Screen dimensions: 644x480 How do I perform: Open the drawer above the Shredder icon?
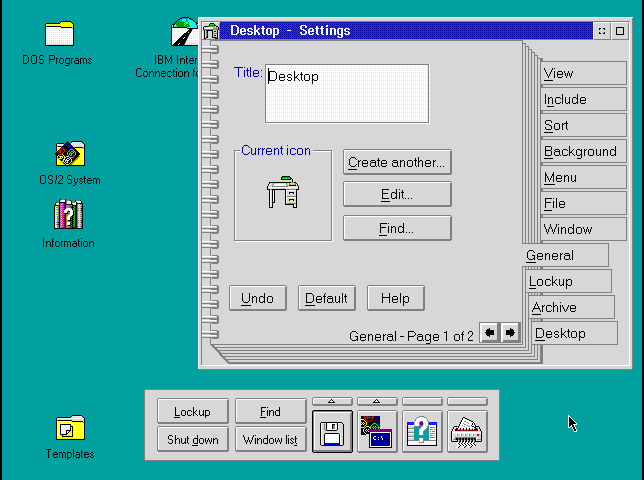click(467, 401)
